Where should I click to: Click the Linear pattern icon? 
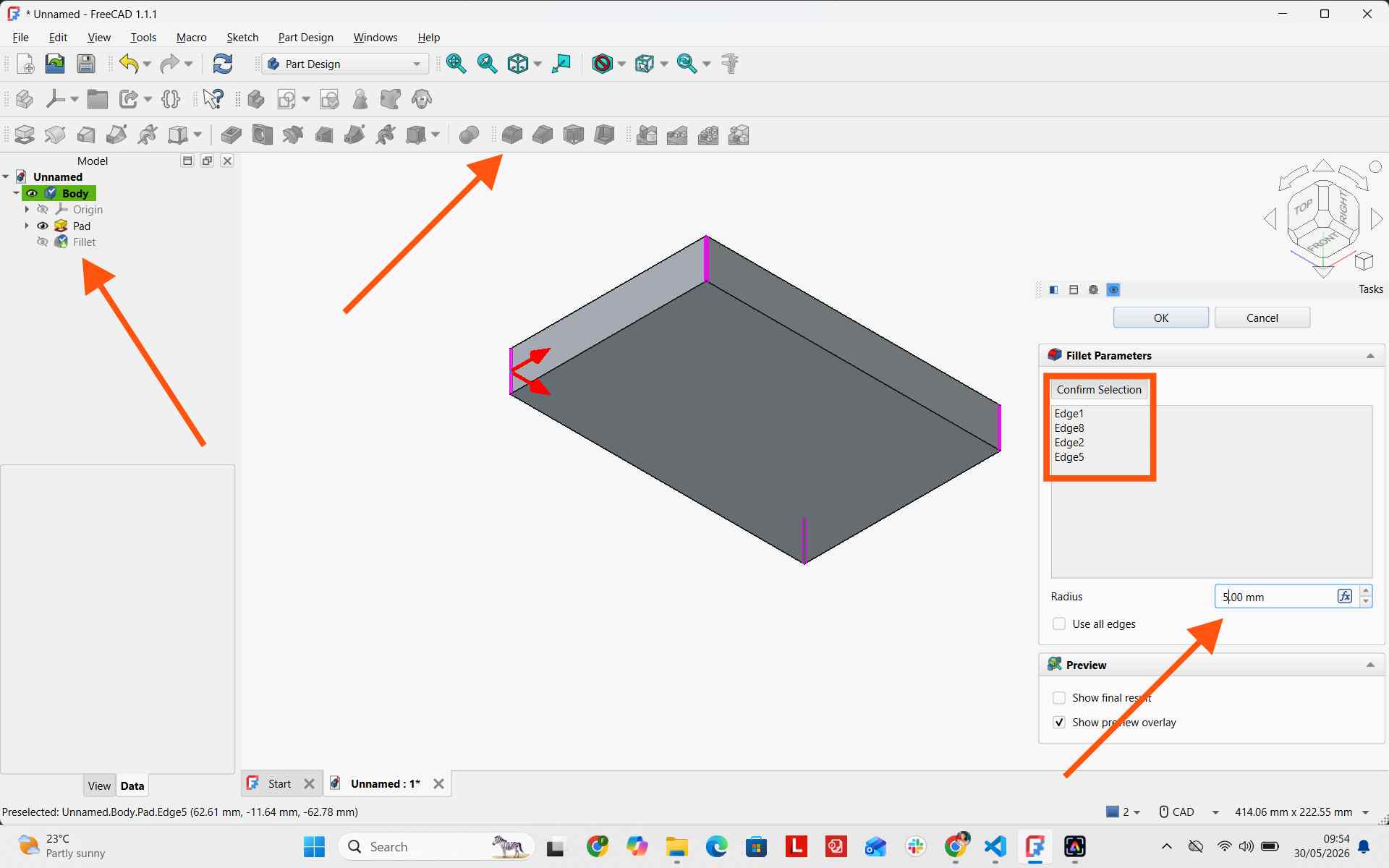[x=677, y=135]
